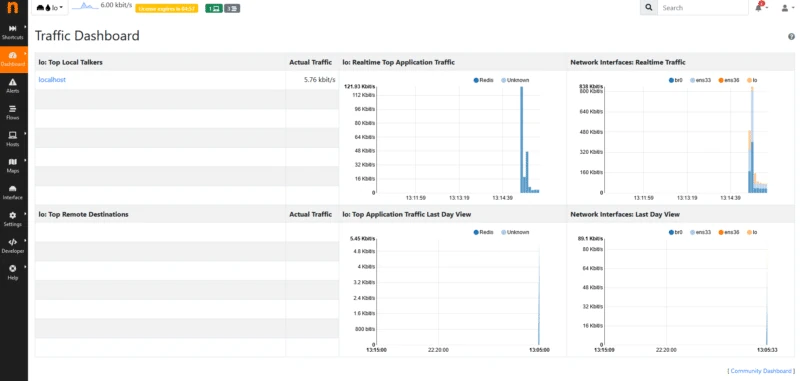
Task: Open the Settings sidebar menu
Action: (13, 219)
